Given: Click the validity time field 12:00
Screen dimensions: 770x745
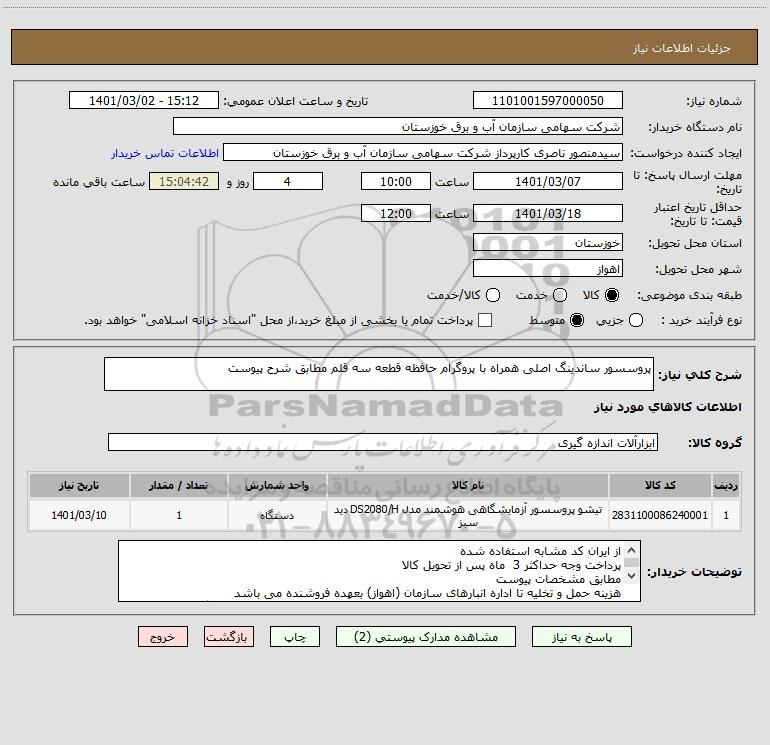Looking at the screenshot, I should [x=396, y=213].
